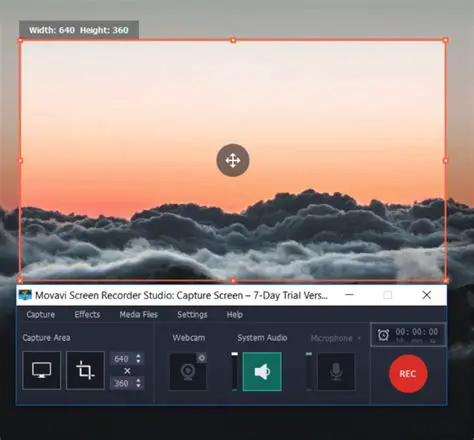Enable the microphone recording button
474x440 pixels.
(x=336, y=372)
